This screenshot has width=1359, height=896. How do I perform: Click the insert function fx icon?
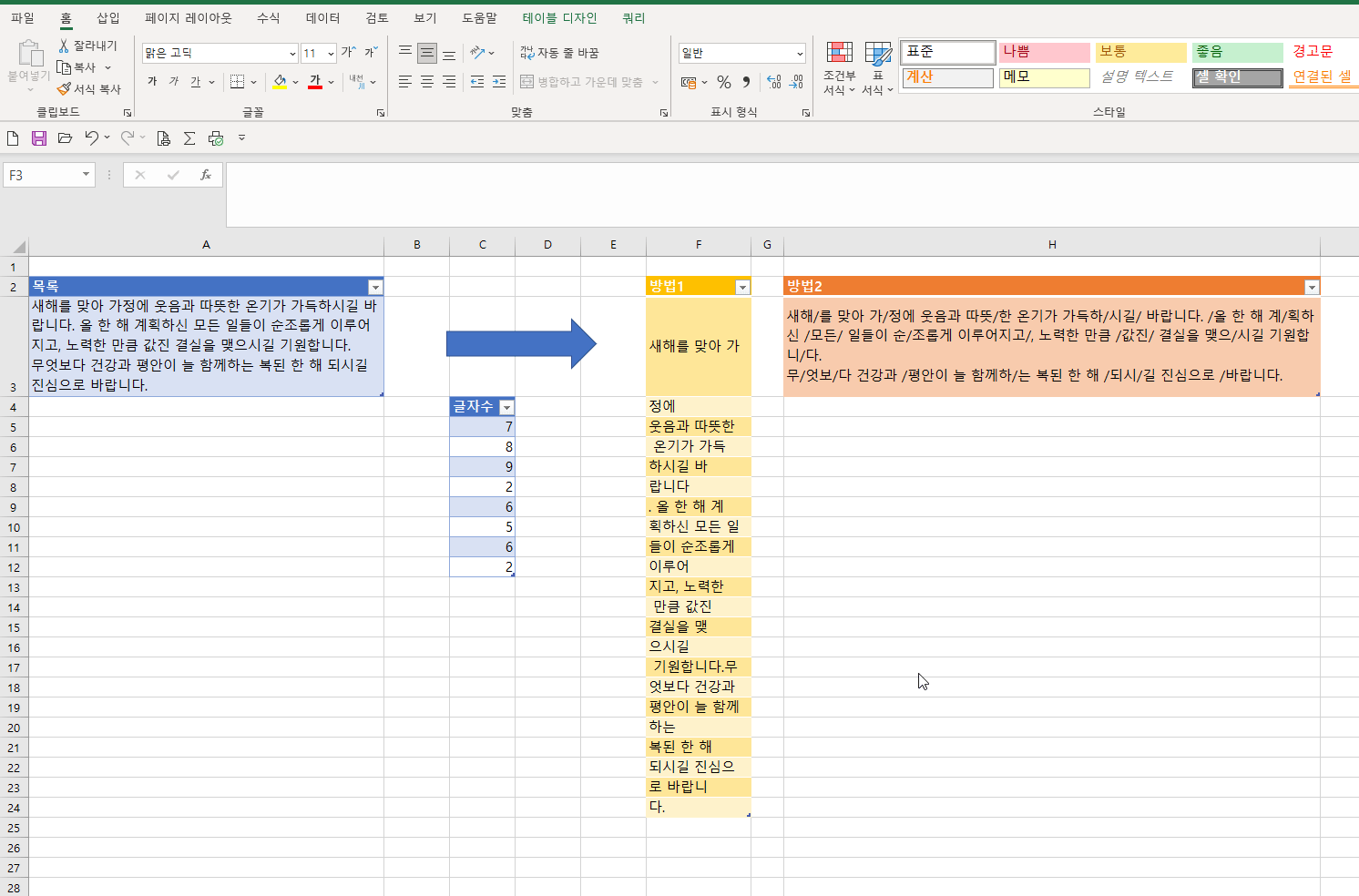206,175
